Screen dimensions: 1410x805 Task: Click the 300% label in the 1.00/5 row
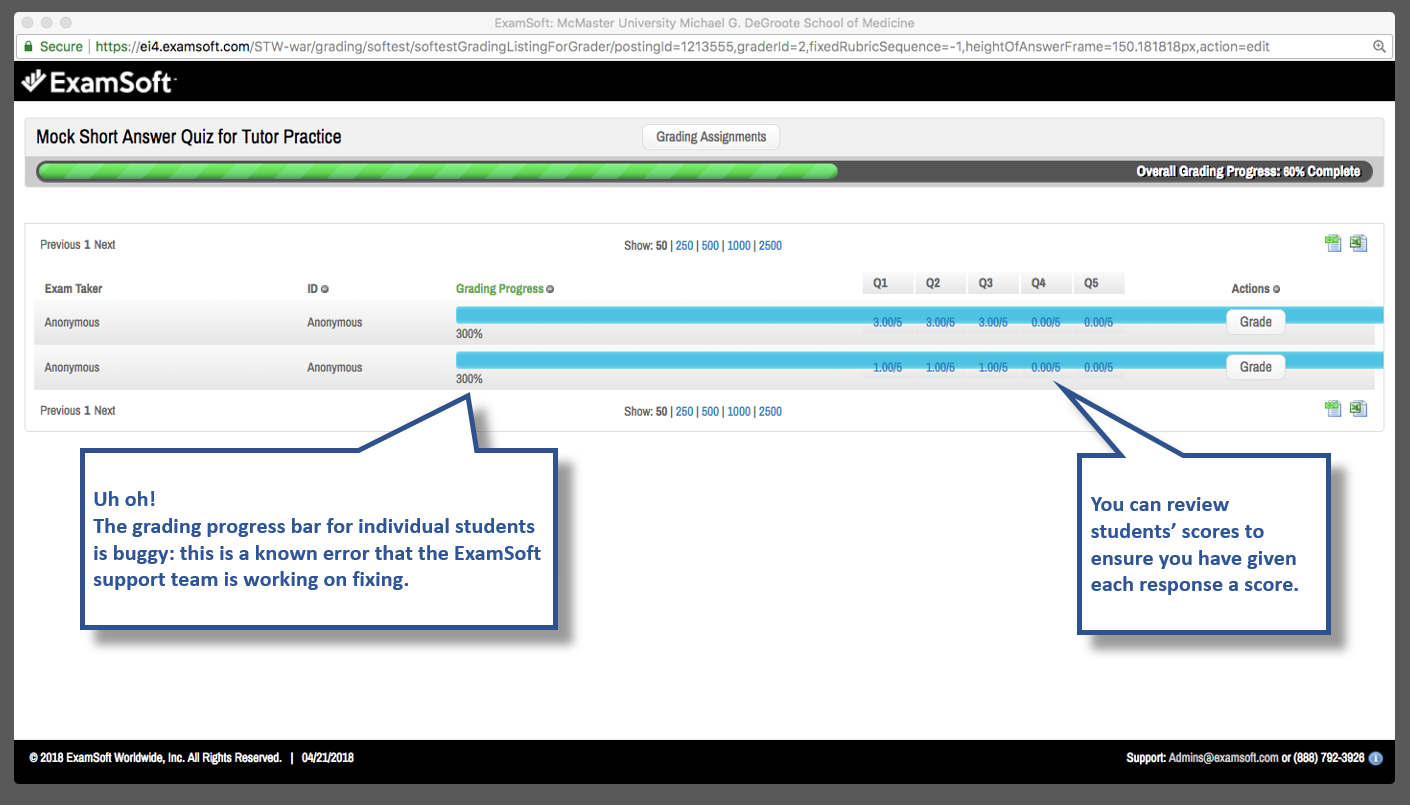tap(469, 379)
